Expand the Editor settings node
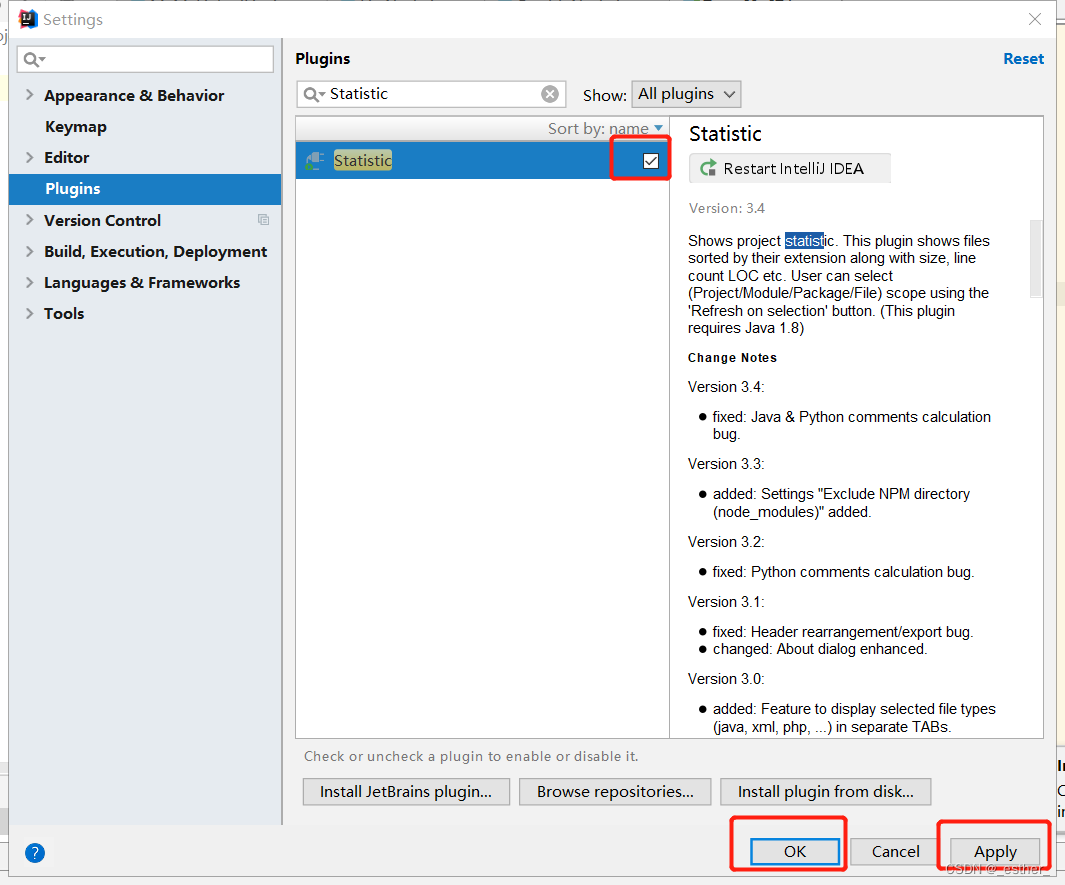Screen dimensions: 1065x885 [x=29, y=158]
